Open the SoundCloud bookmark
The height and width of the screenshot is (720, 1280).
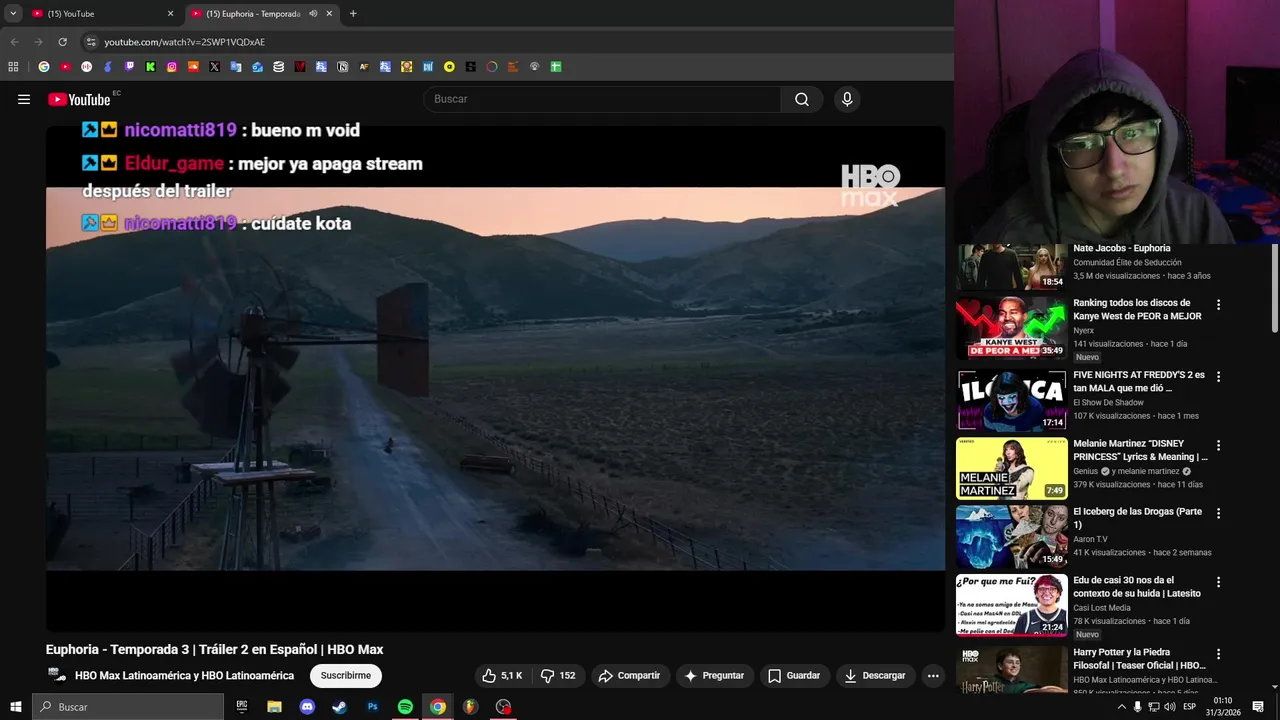[x=193, y=67]
